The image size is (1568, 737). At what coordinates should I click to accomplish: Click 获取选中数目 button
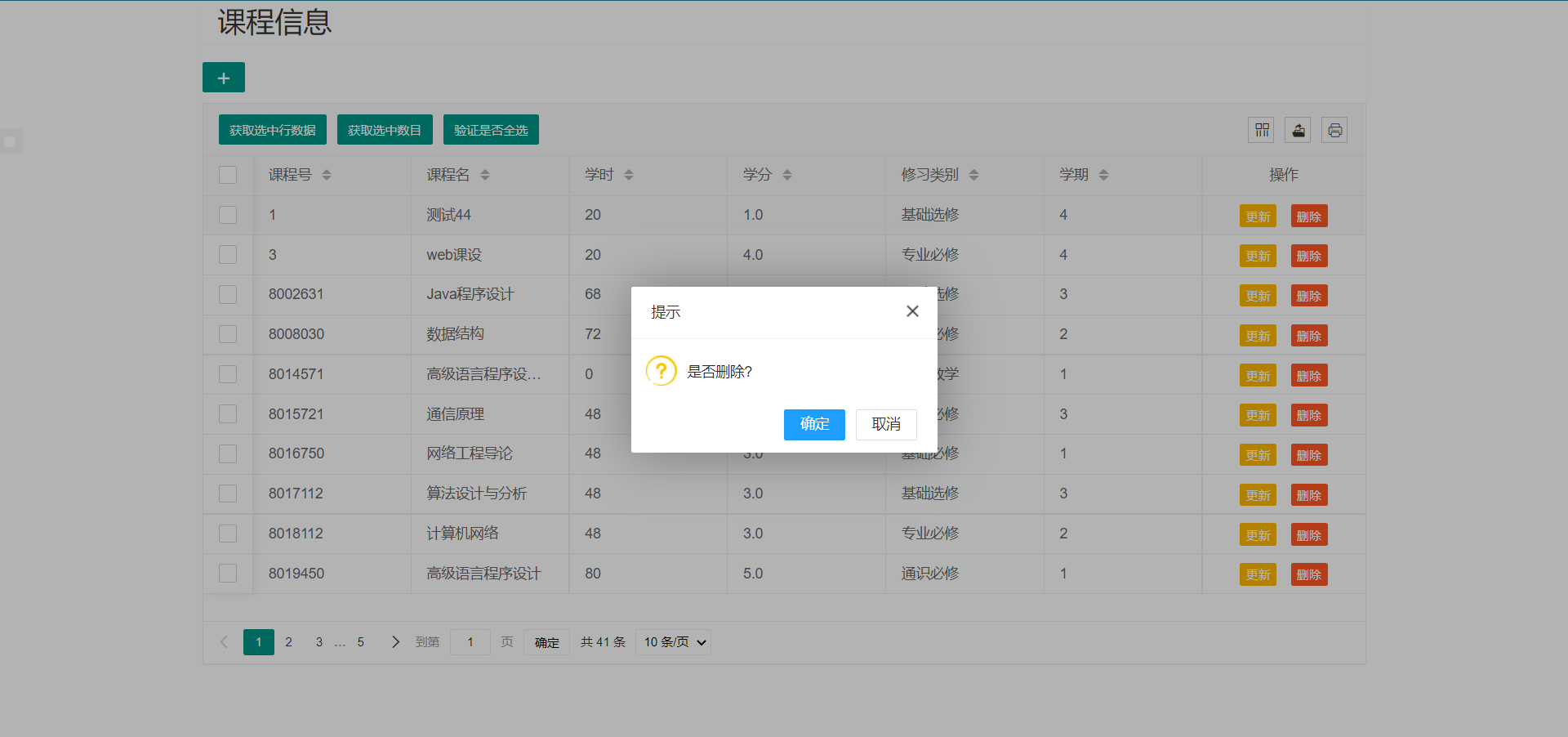(x=385, y=130)
